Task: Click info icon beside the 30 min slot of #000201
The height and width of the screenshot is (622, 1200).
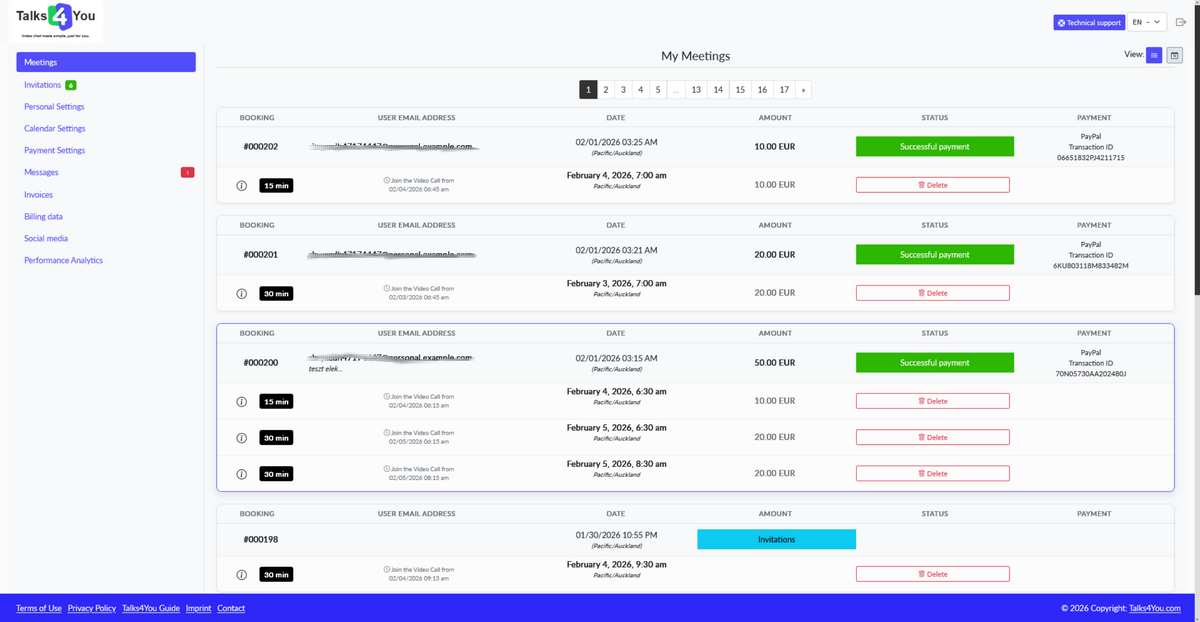Action: coord(241,292)
